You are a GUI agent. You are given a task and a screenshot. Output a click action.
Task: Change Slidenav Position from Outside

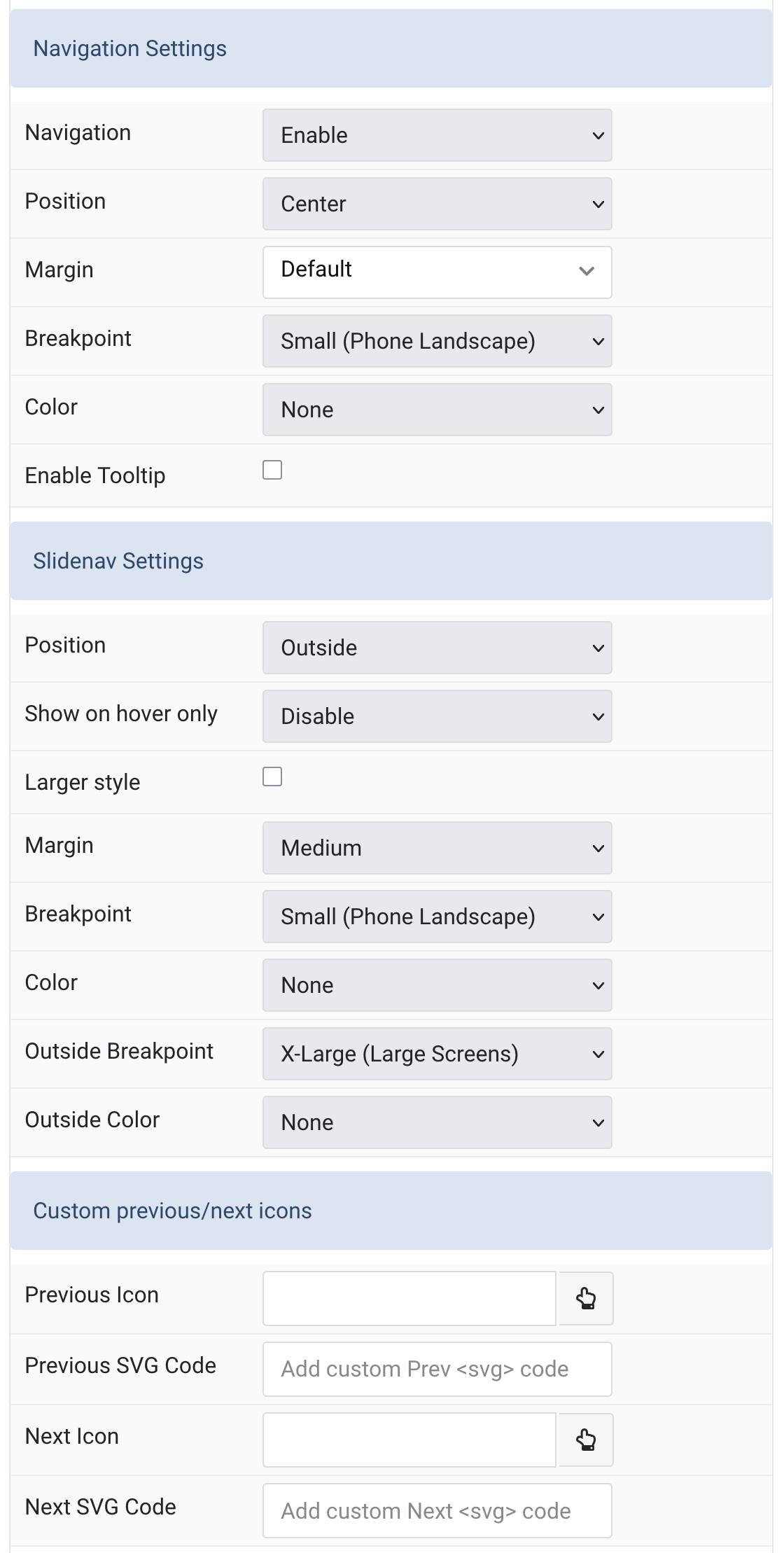coord(437,648)
